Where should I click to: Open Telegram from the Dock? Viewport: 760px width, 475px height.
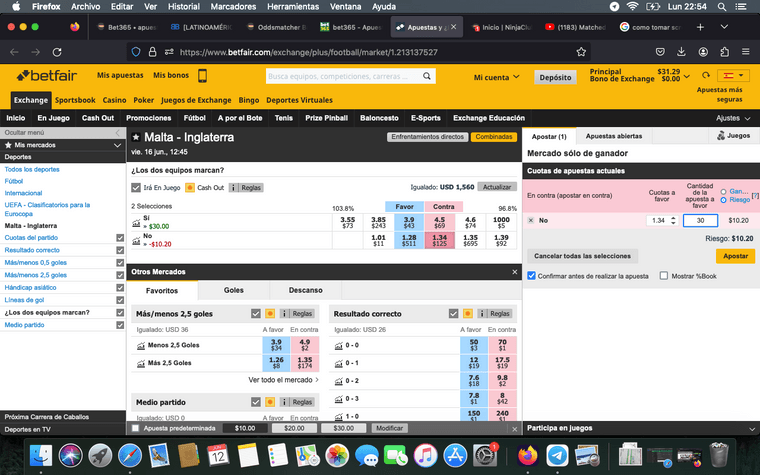point(557,456)
